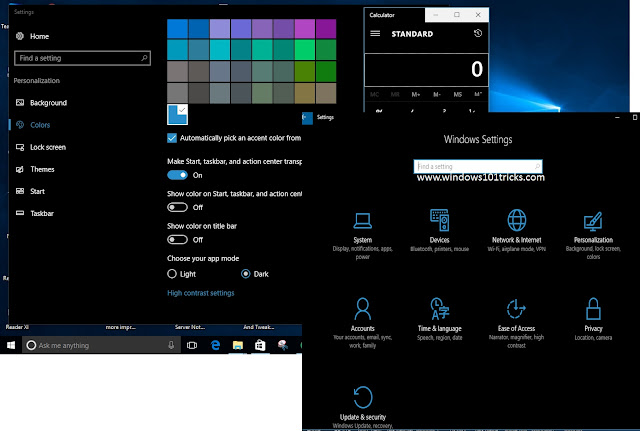
Task: Click back arrow beside small Settings label
Action: pyautogui.click(x=307, y=118)
